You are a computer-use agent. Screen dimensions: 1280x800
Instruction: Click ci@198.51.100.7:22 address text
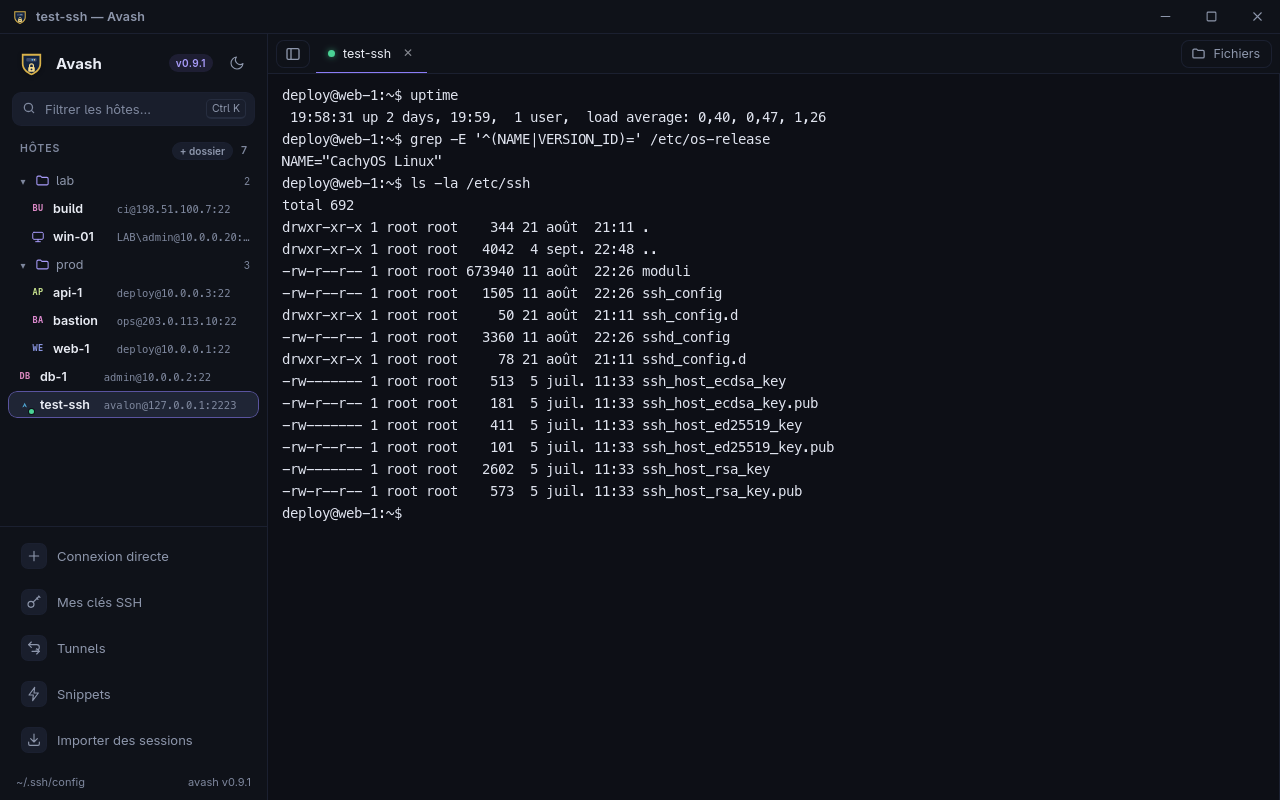(173, 209)
